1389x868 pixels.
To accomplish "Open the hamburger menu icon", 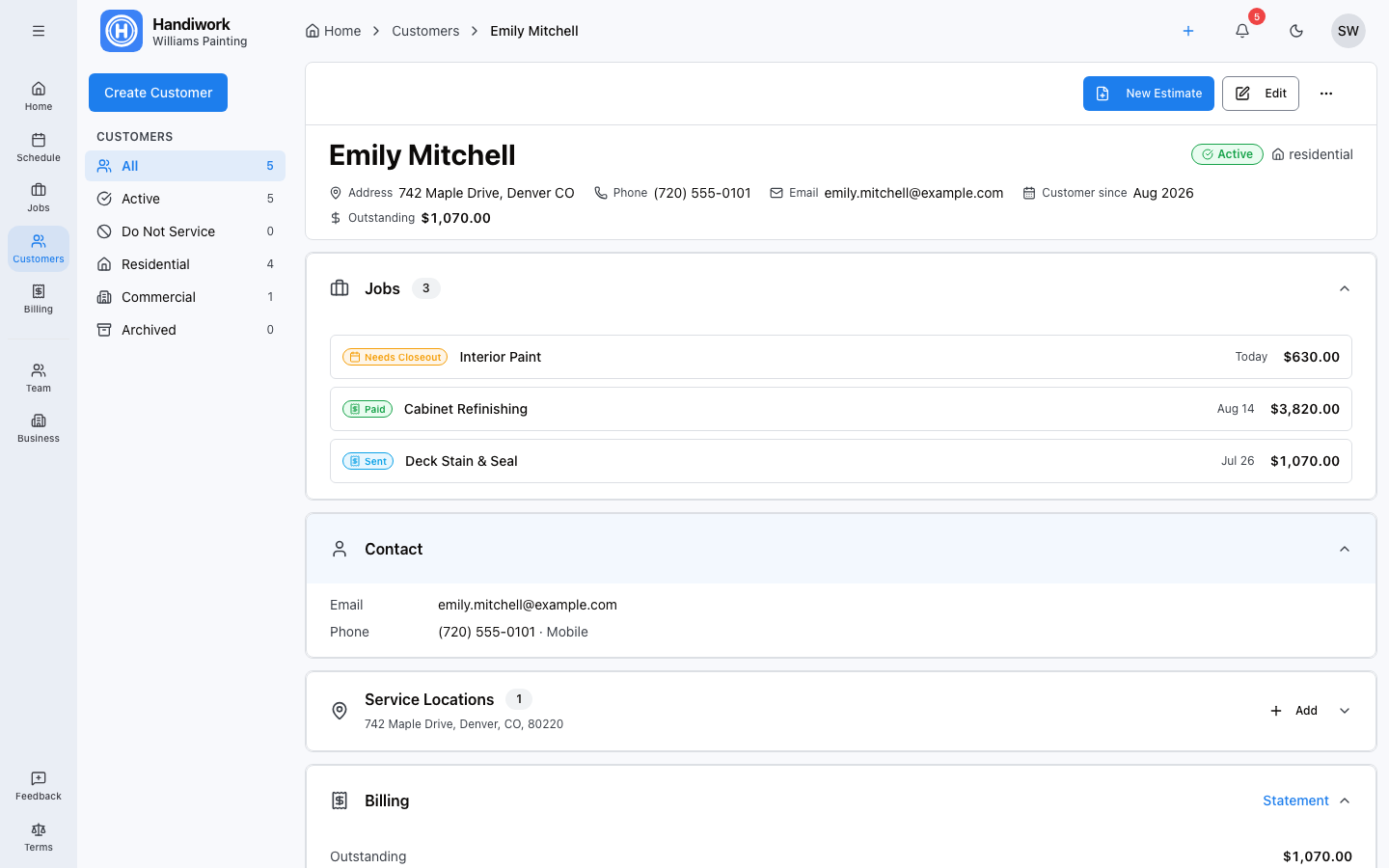I will 39,31.
